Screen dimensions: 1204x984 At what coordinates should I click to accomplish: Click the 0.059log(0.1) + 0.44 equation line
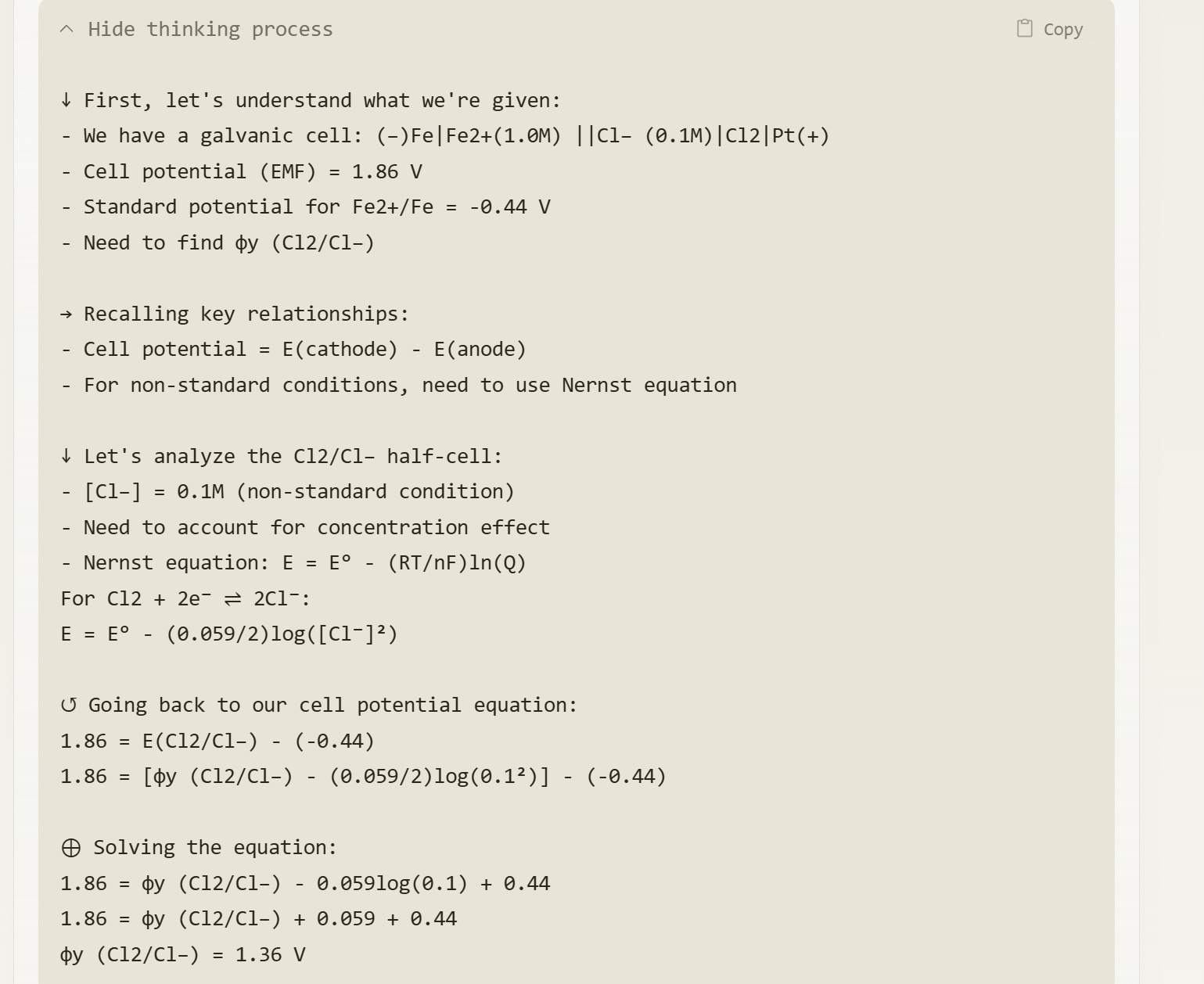click(x=306, y=884)
